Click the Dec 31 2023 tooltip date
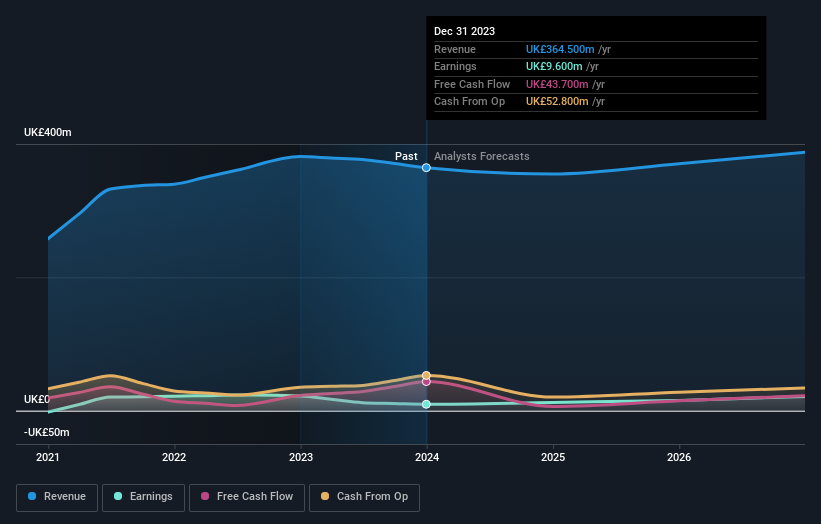The height and width of the screenshot is (524, 821). pos(464,31)
